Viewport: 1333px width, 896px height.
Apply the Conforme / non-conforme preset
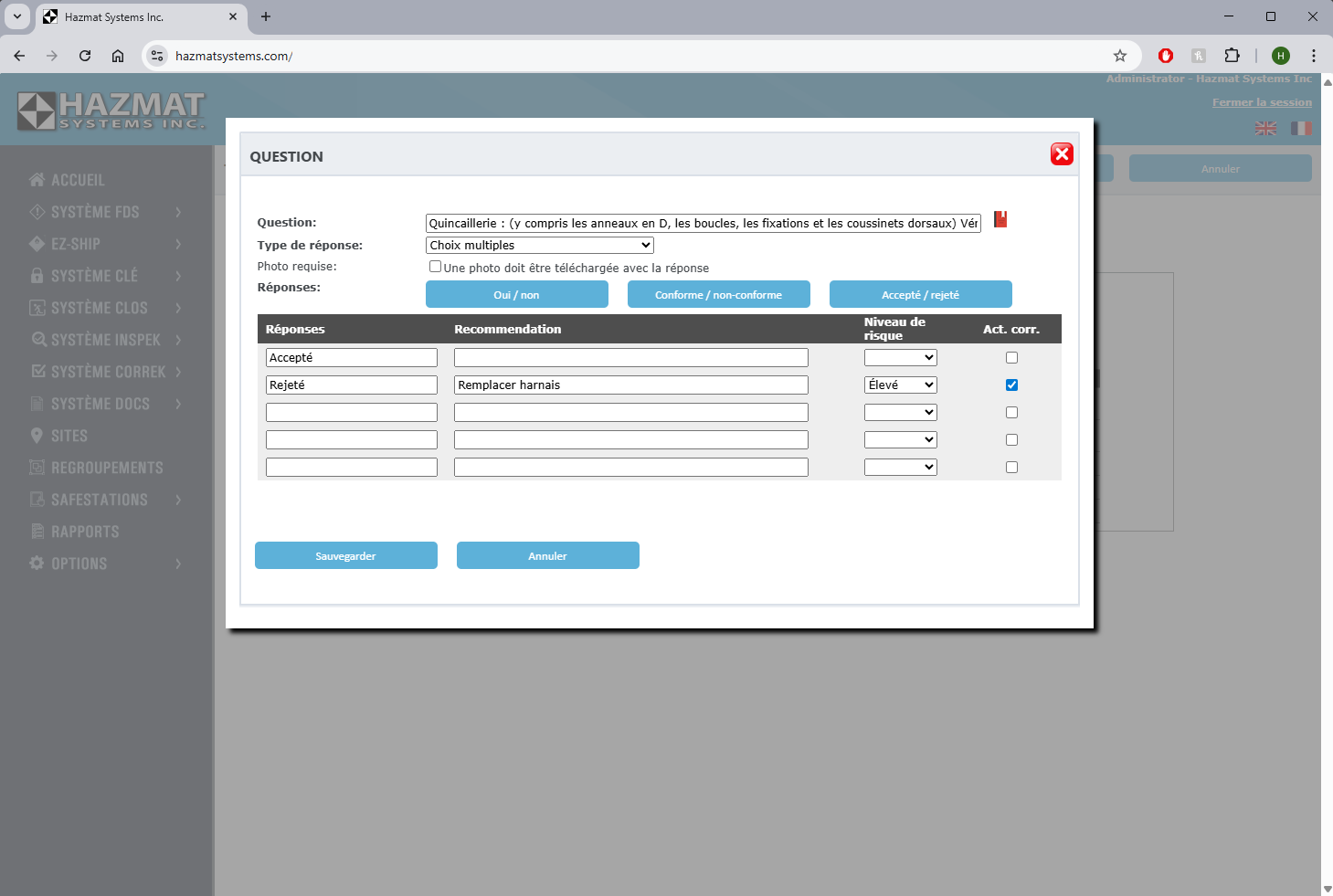tap(718, 294)
